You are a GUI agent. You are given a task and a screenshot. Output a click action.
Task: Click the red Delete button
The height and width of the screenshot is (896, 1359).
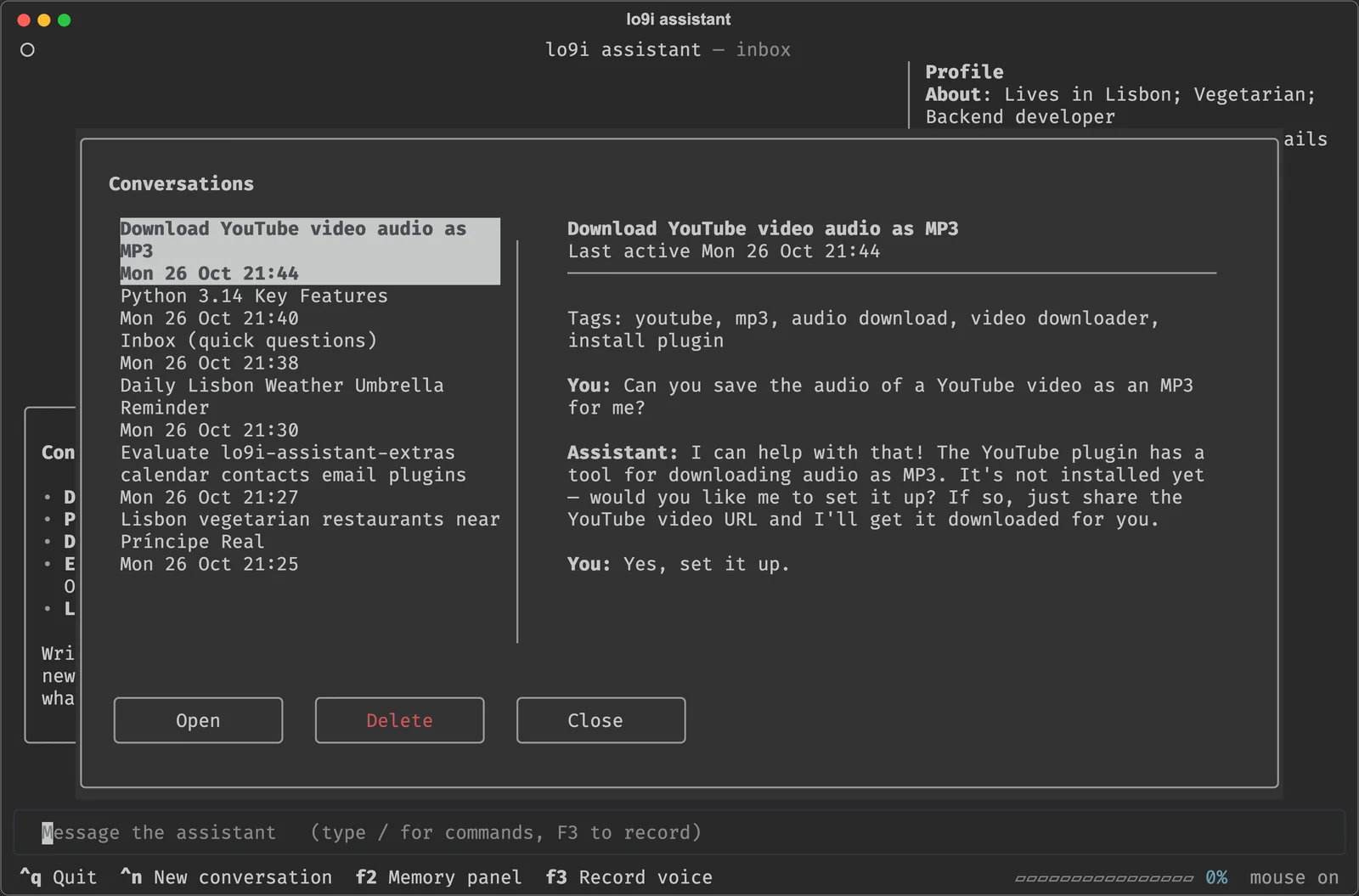tap(399, 720)
